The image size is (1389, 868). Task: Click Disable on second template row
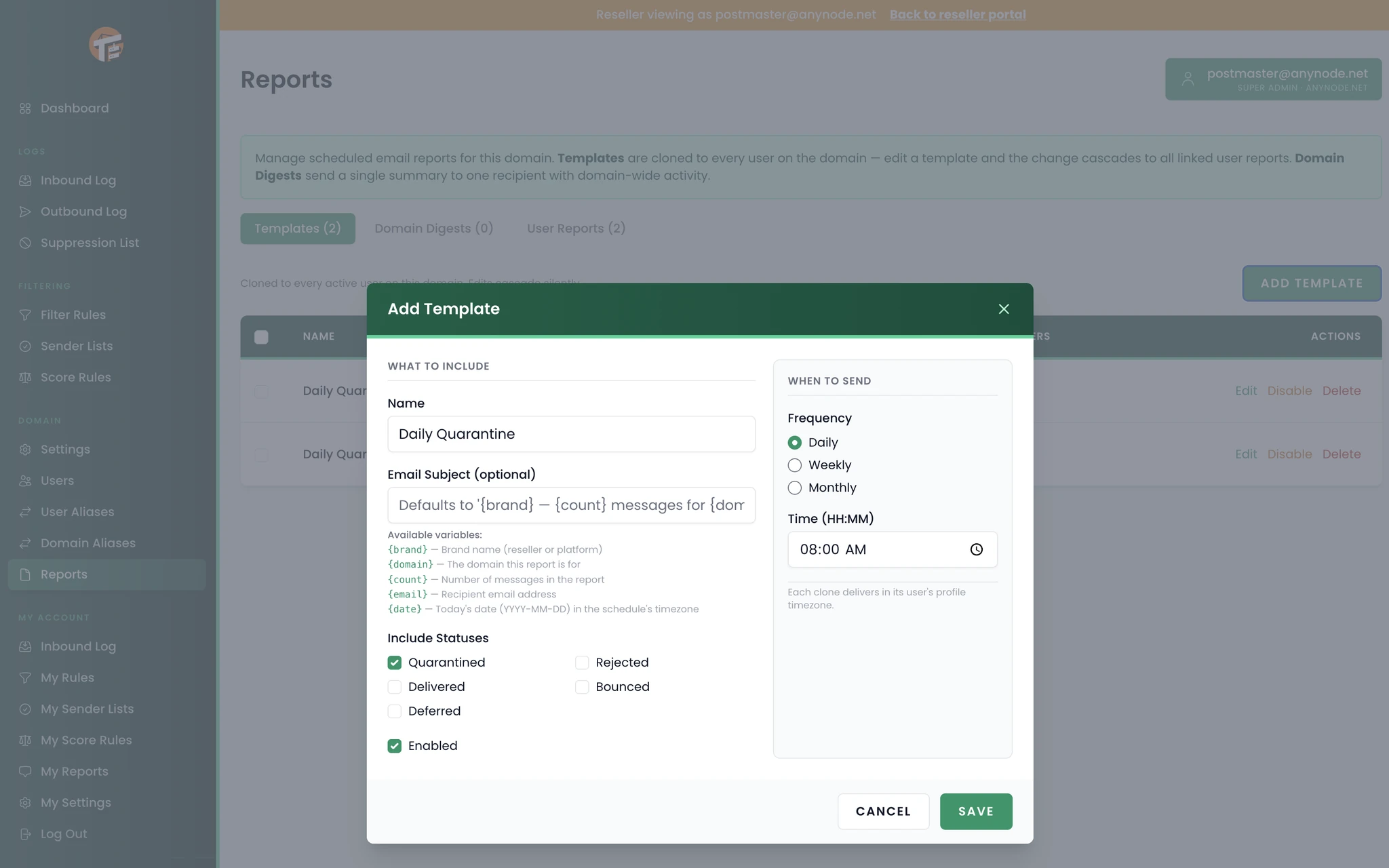(x=1289, y=454)
